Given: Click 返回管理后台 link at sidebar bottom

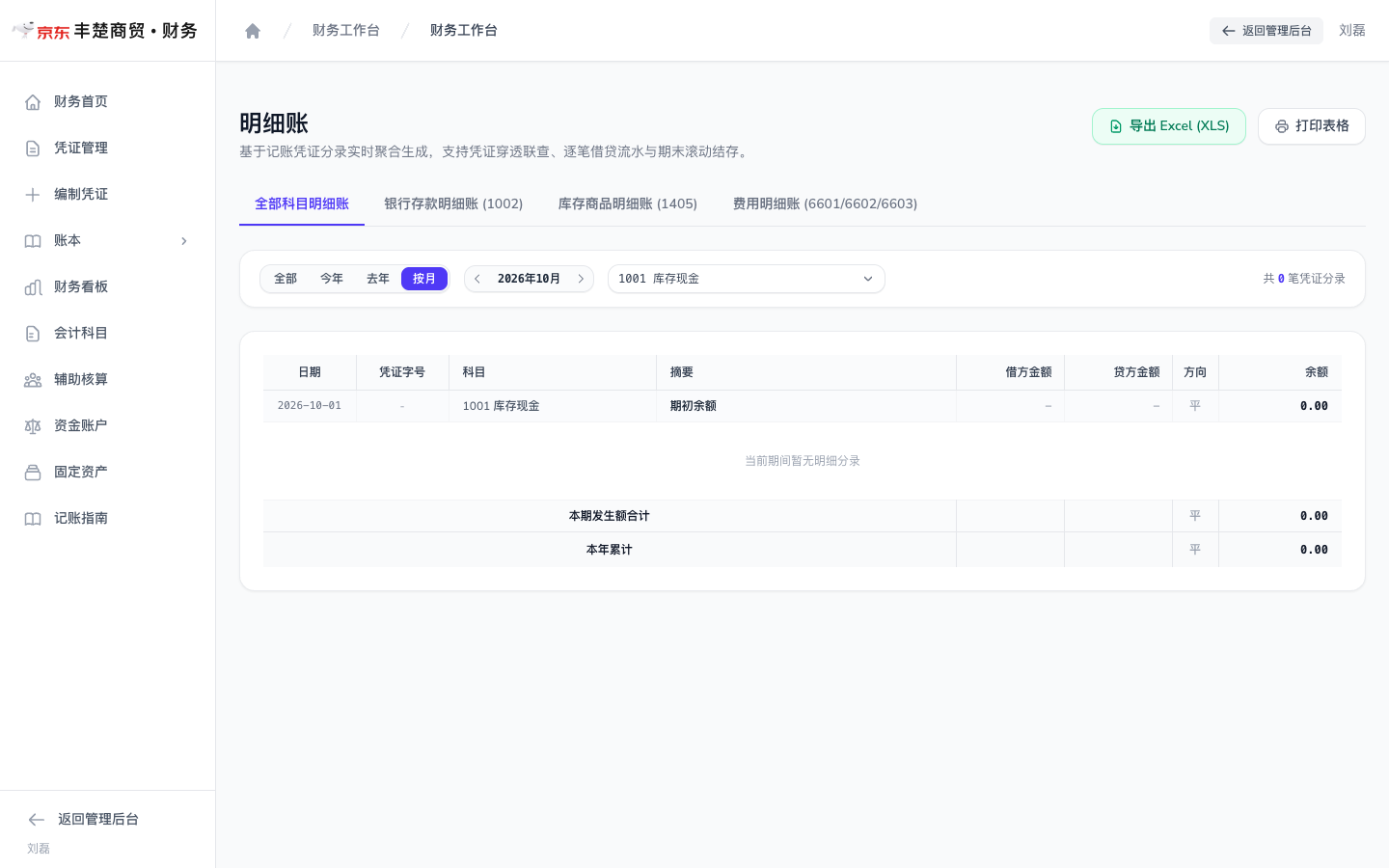Looking at the screenshot, I should pyautogui.click(x=98, y=820).
